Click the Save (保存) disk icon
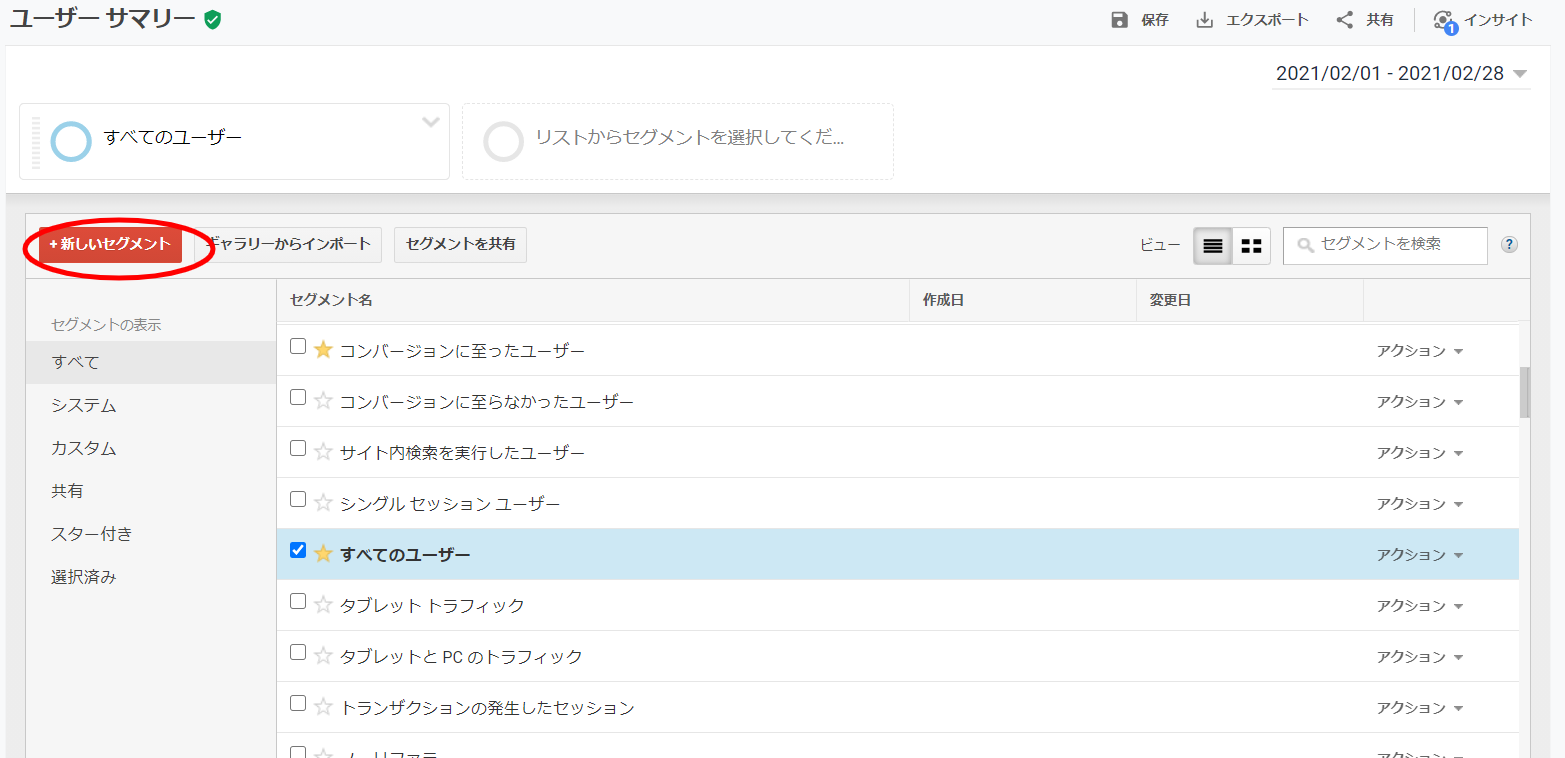 point(1120,20)
